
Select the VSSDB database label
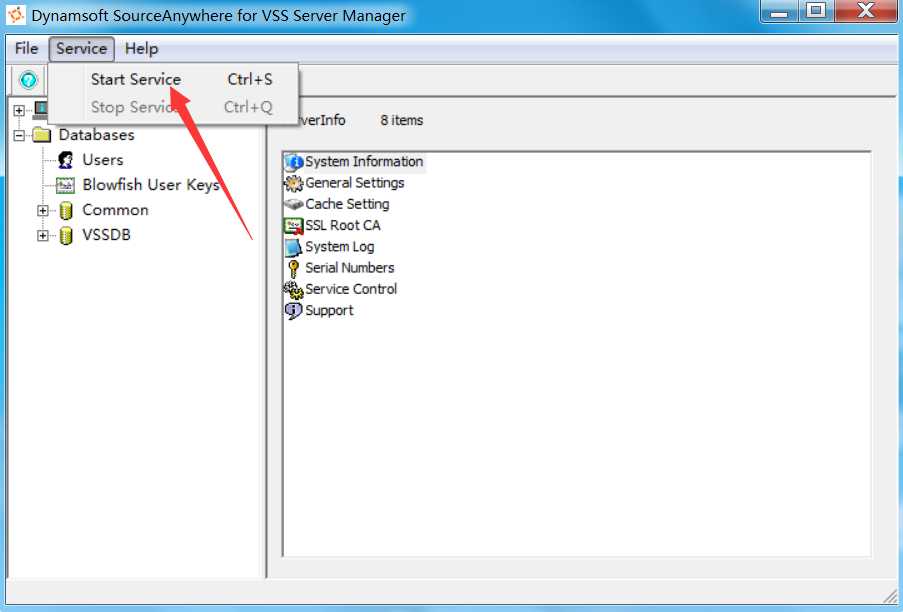(x=107, y=235)
